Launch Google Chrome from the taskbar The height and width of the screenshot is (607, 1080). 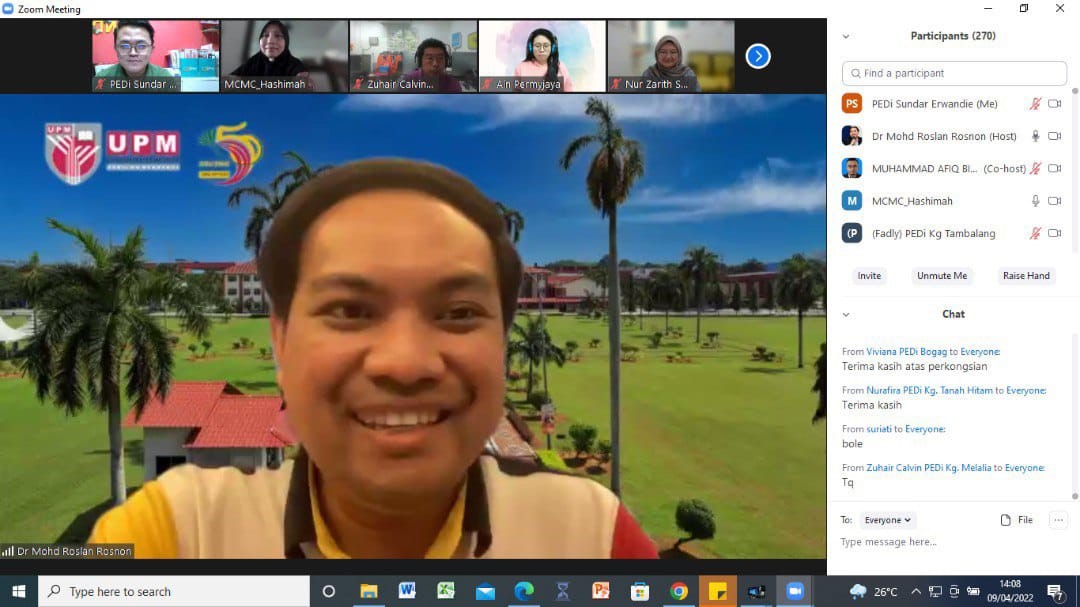click(x=679, y=591)
